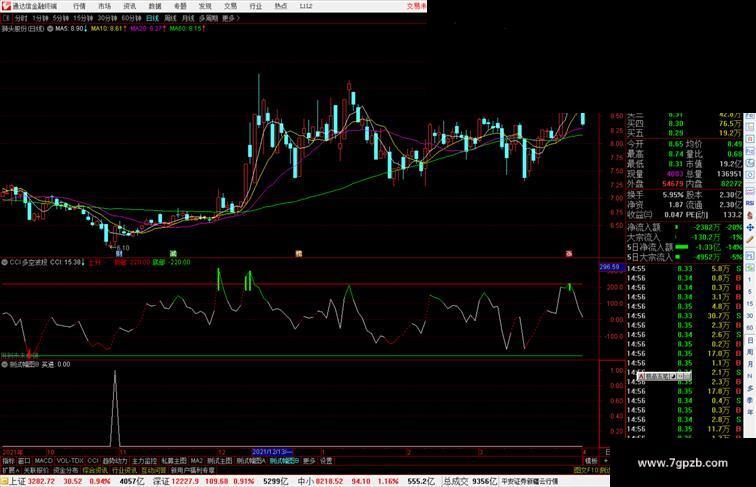Select the 测试幅图B indicator tab
Viewport: 756px width, 487px height.
click(x=284, y=461)
